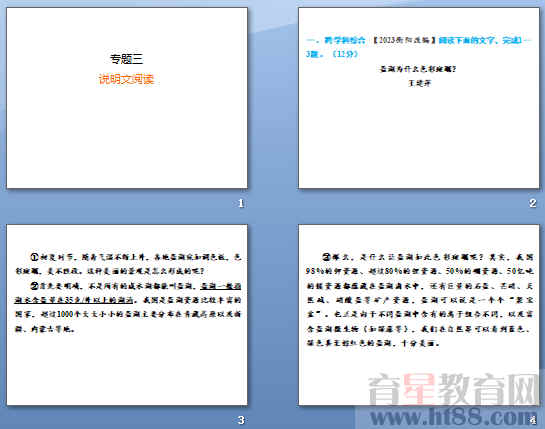Screen dimensions: 545x429
Task: Click the blue (12分) score text
Action: (345, 54)
